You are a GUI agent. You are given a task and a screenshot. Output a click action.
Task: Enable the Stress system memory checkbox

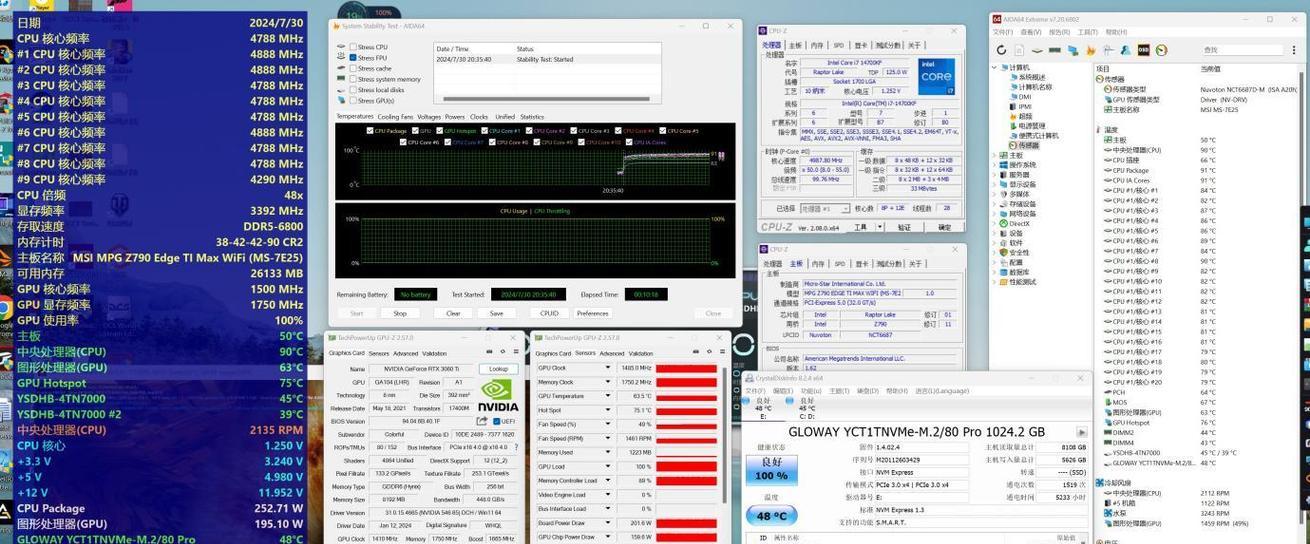352,79
